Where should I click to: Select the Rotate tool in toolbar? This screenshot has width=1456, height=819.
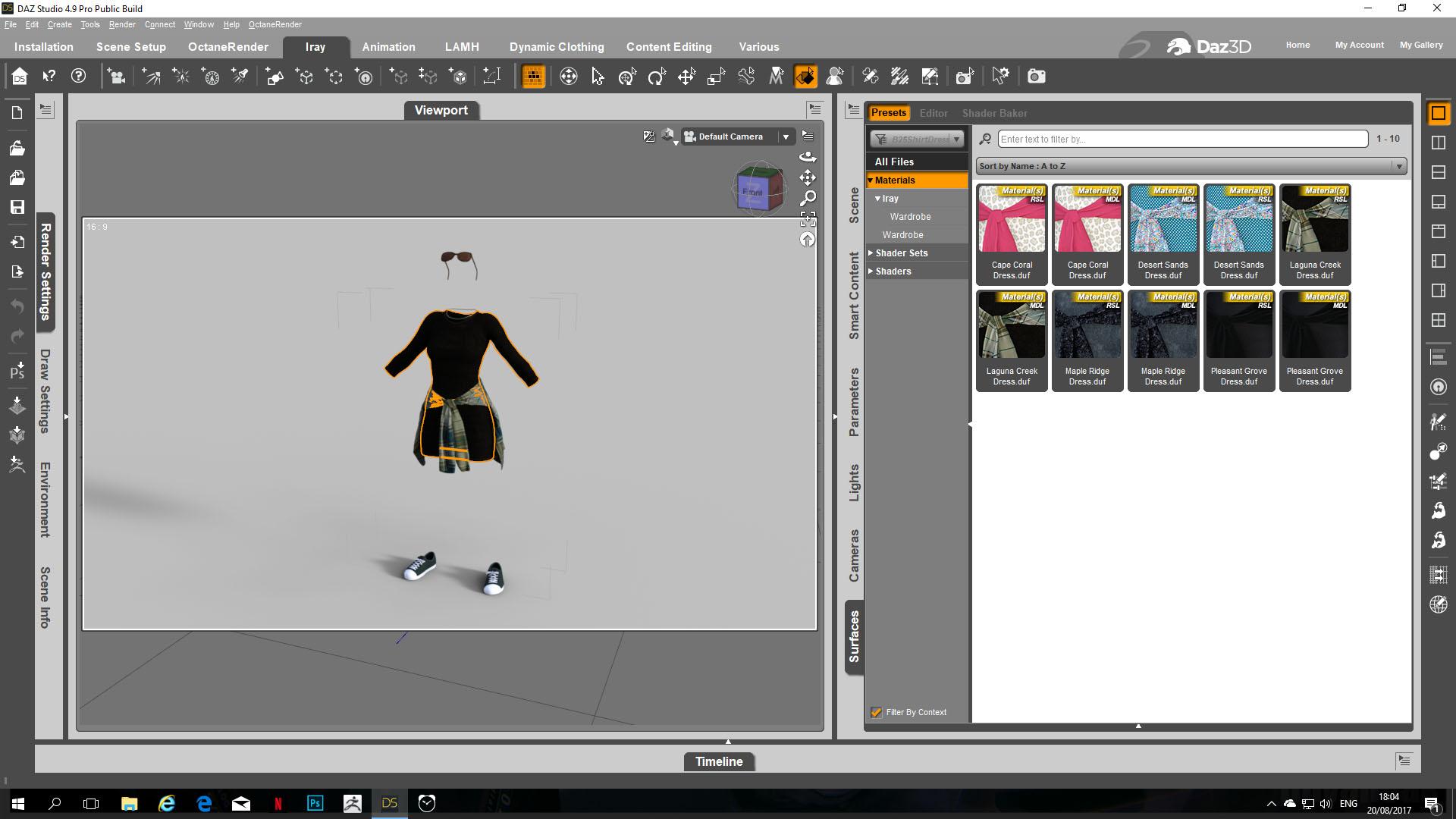coord(657,77)
